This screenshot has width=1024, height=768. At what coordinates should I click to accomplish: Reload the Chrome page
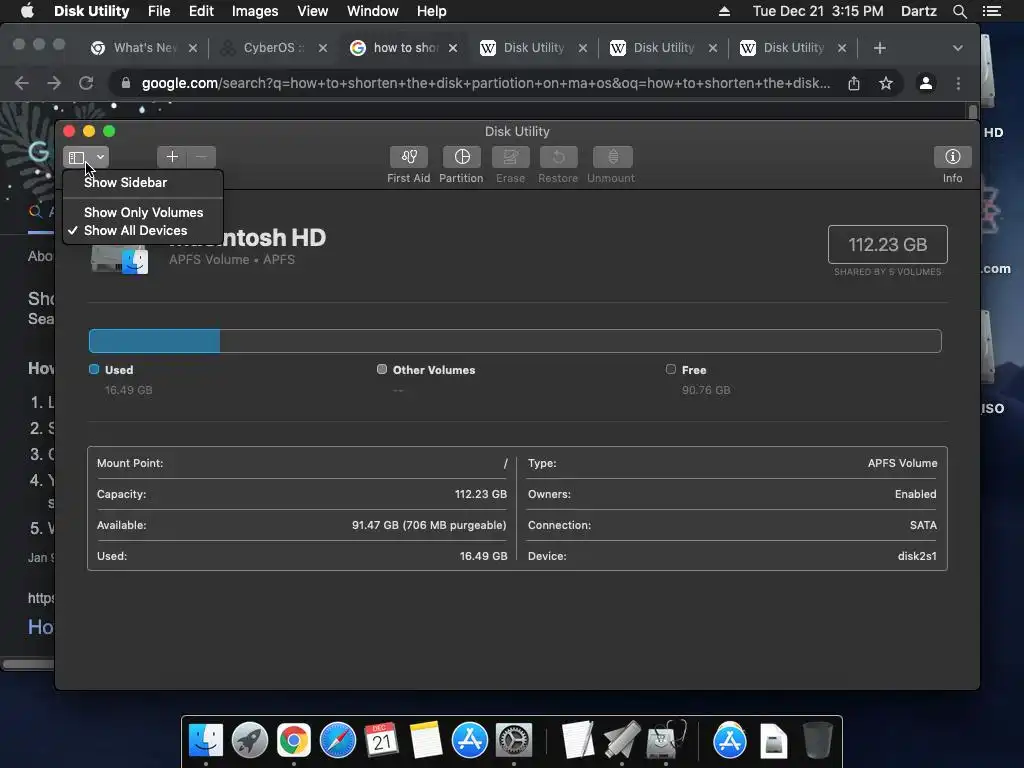click(x=86, y=83)
